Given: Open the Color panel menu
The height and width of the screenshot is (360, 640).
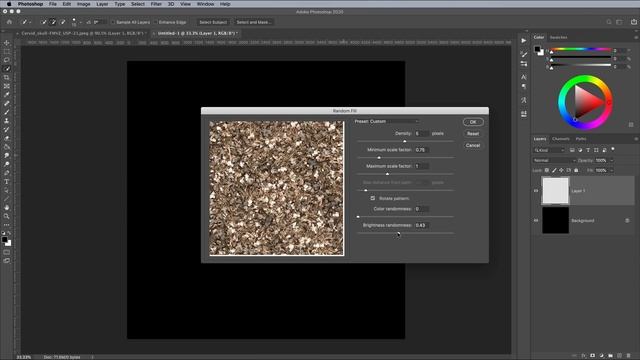Looking at the screenshot, I should tap(636, 37).
